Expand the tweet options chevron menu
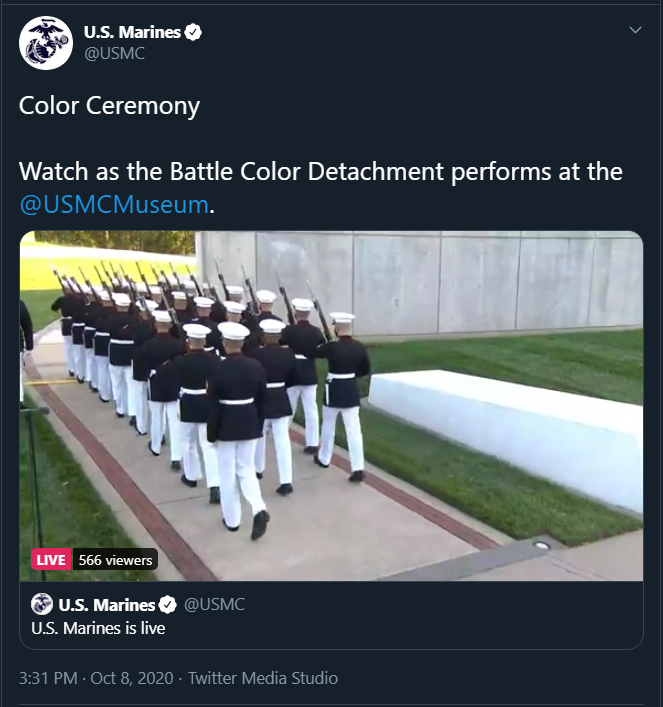This screenshot has width=663, height=707. click(635, 30)
